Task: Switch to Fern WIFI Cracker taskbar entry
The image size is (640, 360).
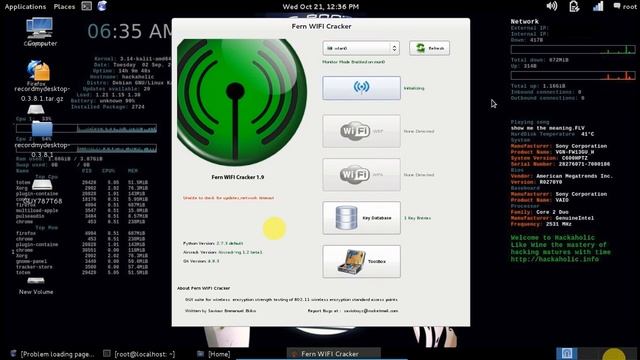Action: click(333, 353)
